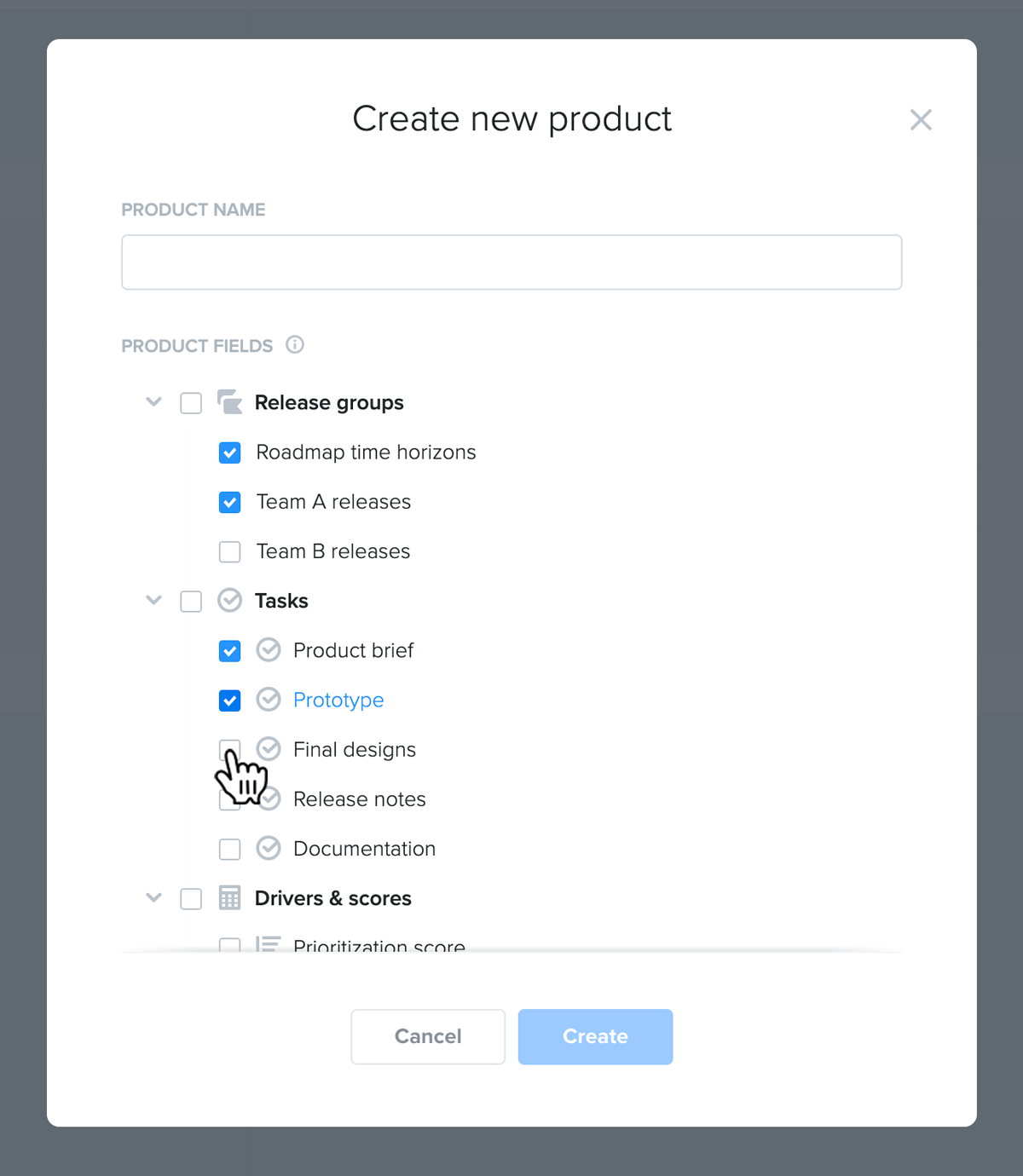Image resolution: width=1023 pixels, height=1176 pixels.
Task: Tick the Documentation checkbox
Action: coord(230,849)
